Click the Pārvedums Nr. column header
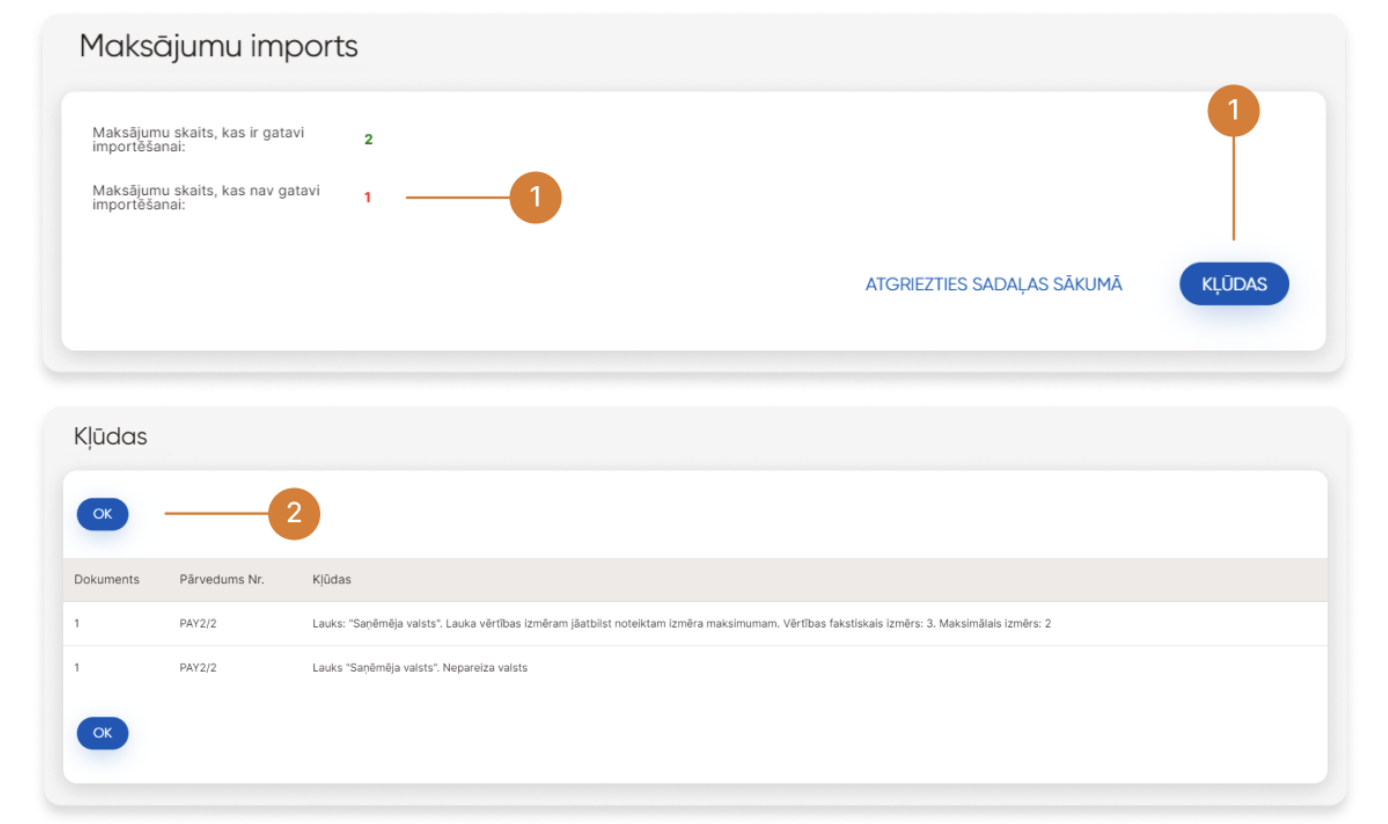This screenshot has width=1388, height=824. 221,579
